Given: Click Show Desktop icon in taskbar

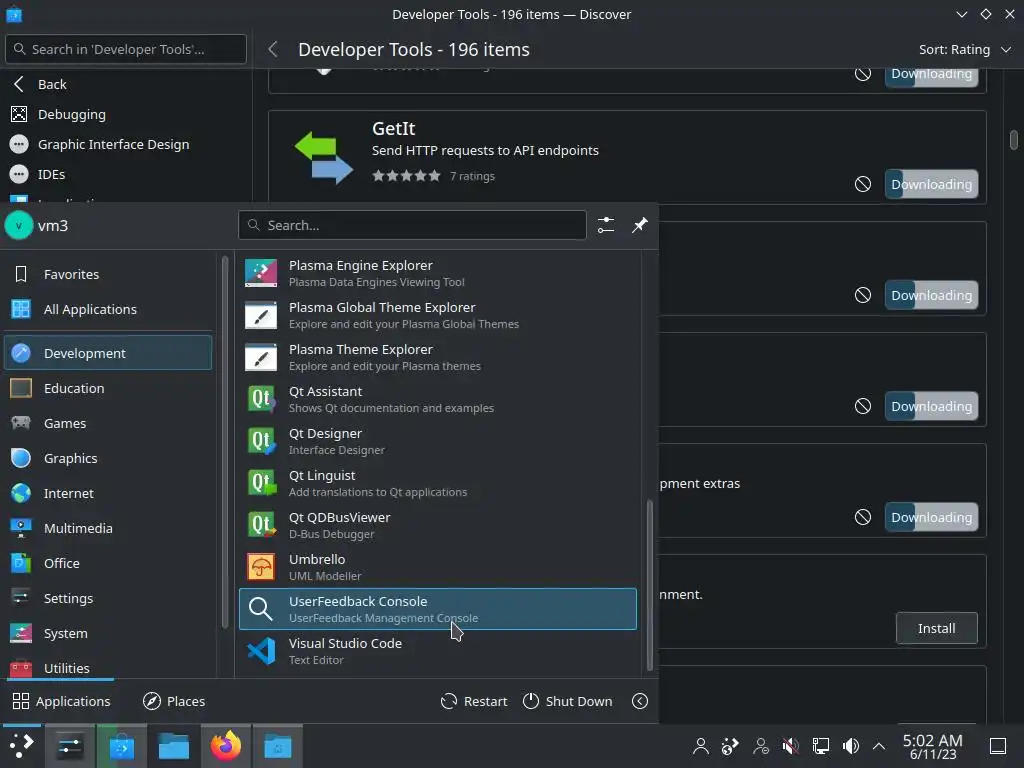Looking at the screenshot, I should (x=998, y=746).
